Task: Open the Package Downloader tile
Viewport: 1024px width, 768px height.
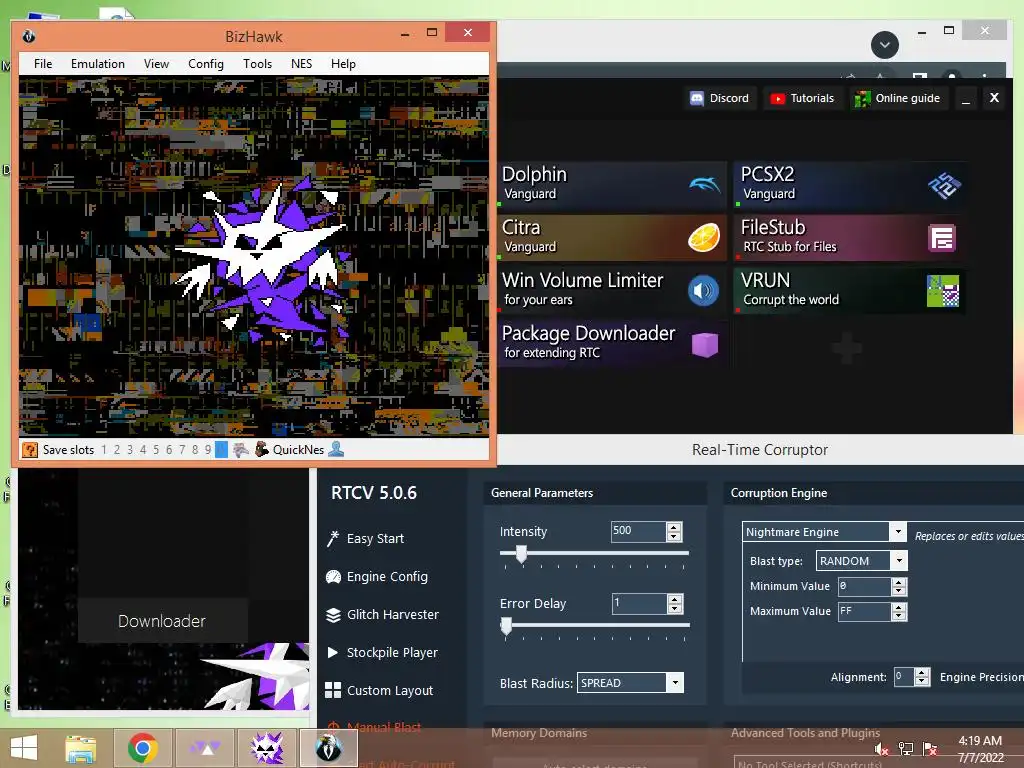Action: point(613,343)
